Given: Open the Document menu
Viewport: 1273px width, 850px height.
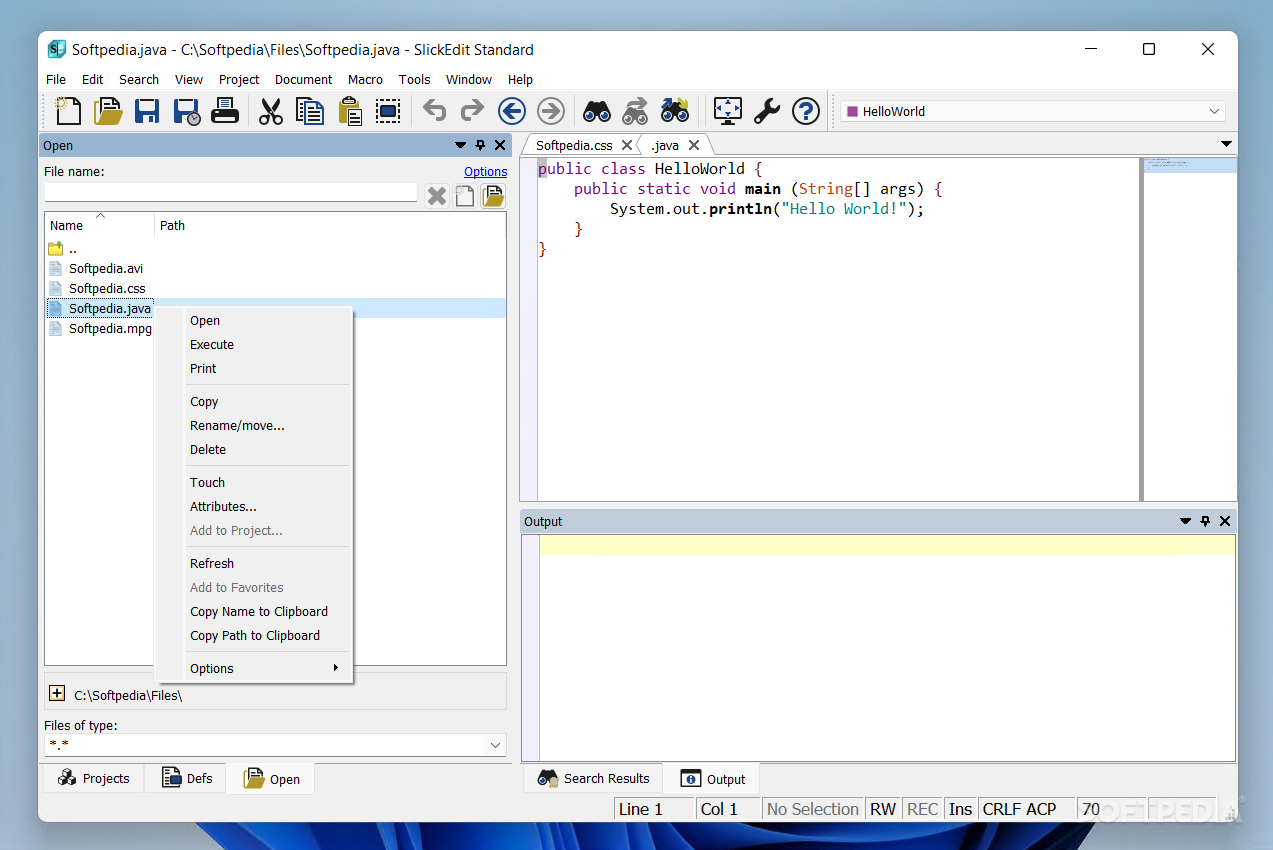Looking at the screenshot, I should pos(303,79).
